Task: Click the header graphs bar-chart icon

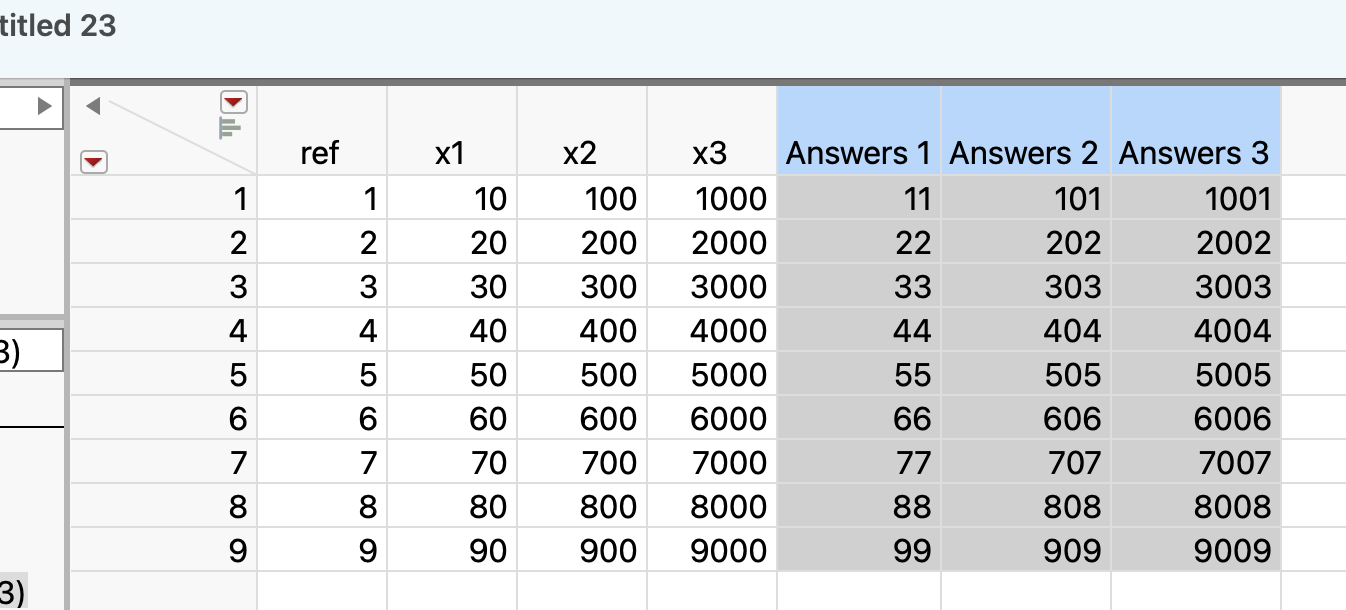Action: [x=230, y=128]
